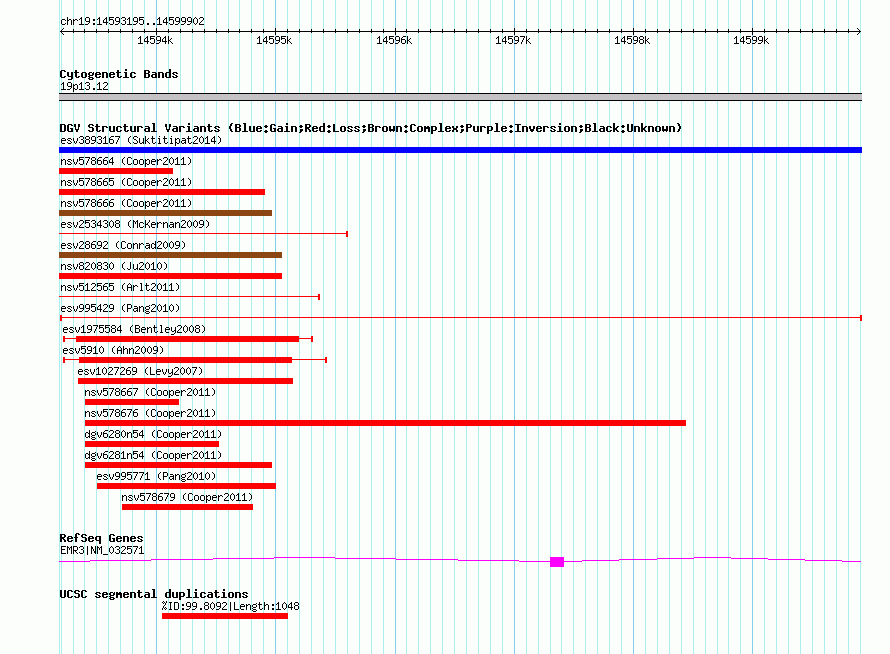Select the red segmental duplication bar
This screenshot has height=654, width=890.
click(225, 616)
